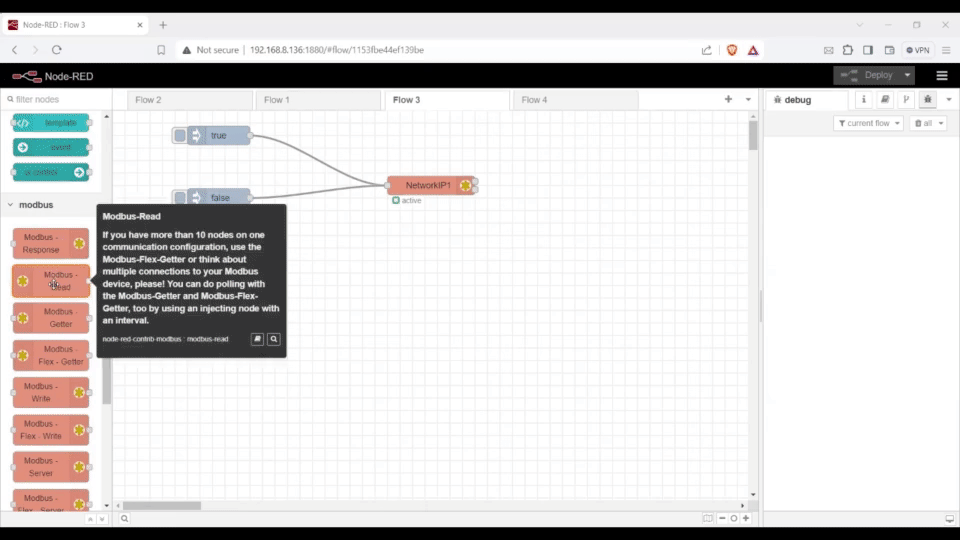Image resolution: width=960 pixels, height=540 pixels.
Task: Open the info sidebar tab icon
Action: (x=864, y=100)
